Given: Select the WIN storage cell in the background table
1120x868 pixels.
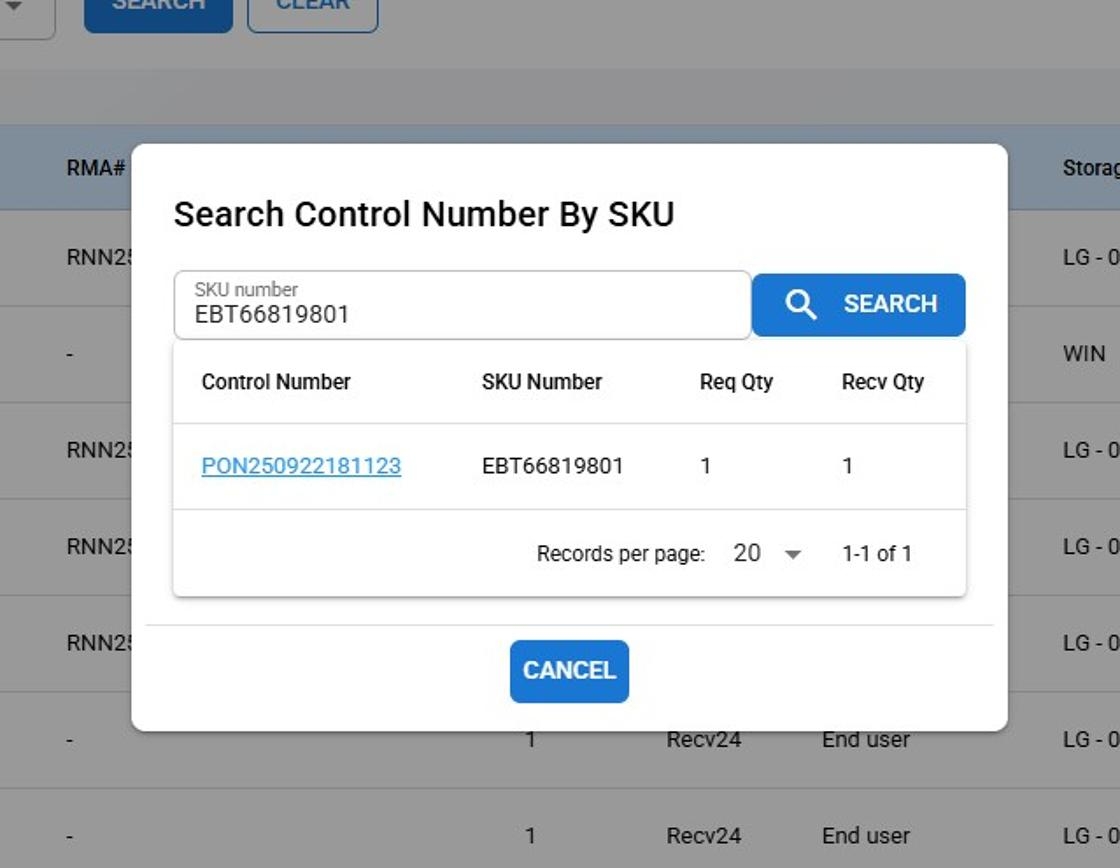Looking at the screenshot, I should (1084, 354).
